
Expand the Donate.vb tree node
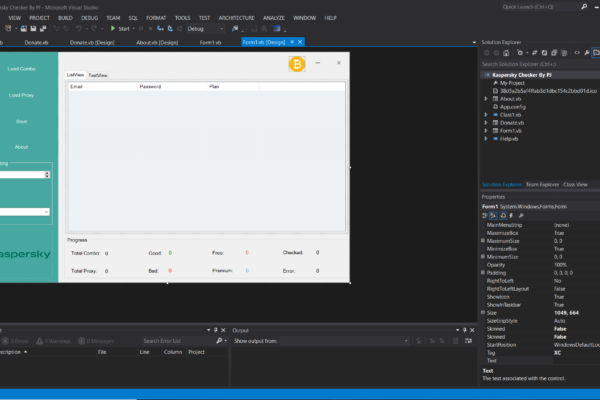[486, 123]
